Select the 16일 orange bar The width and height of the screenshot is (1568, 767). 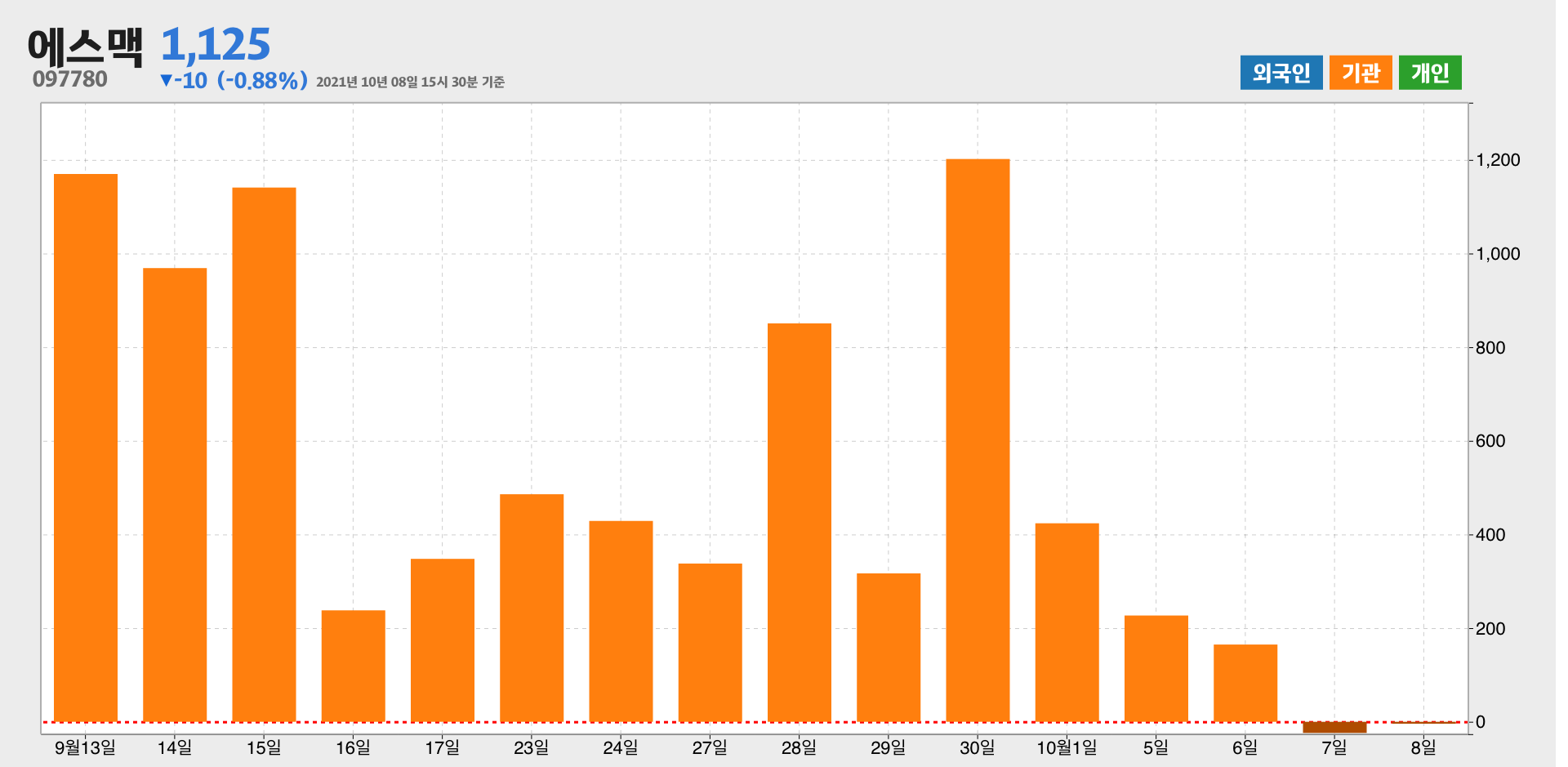(x=353, y=666)
